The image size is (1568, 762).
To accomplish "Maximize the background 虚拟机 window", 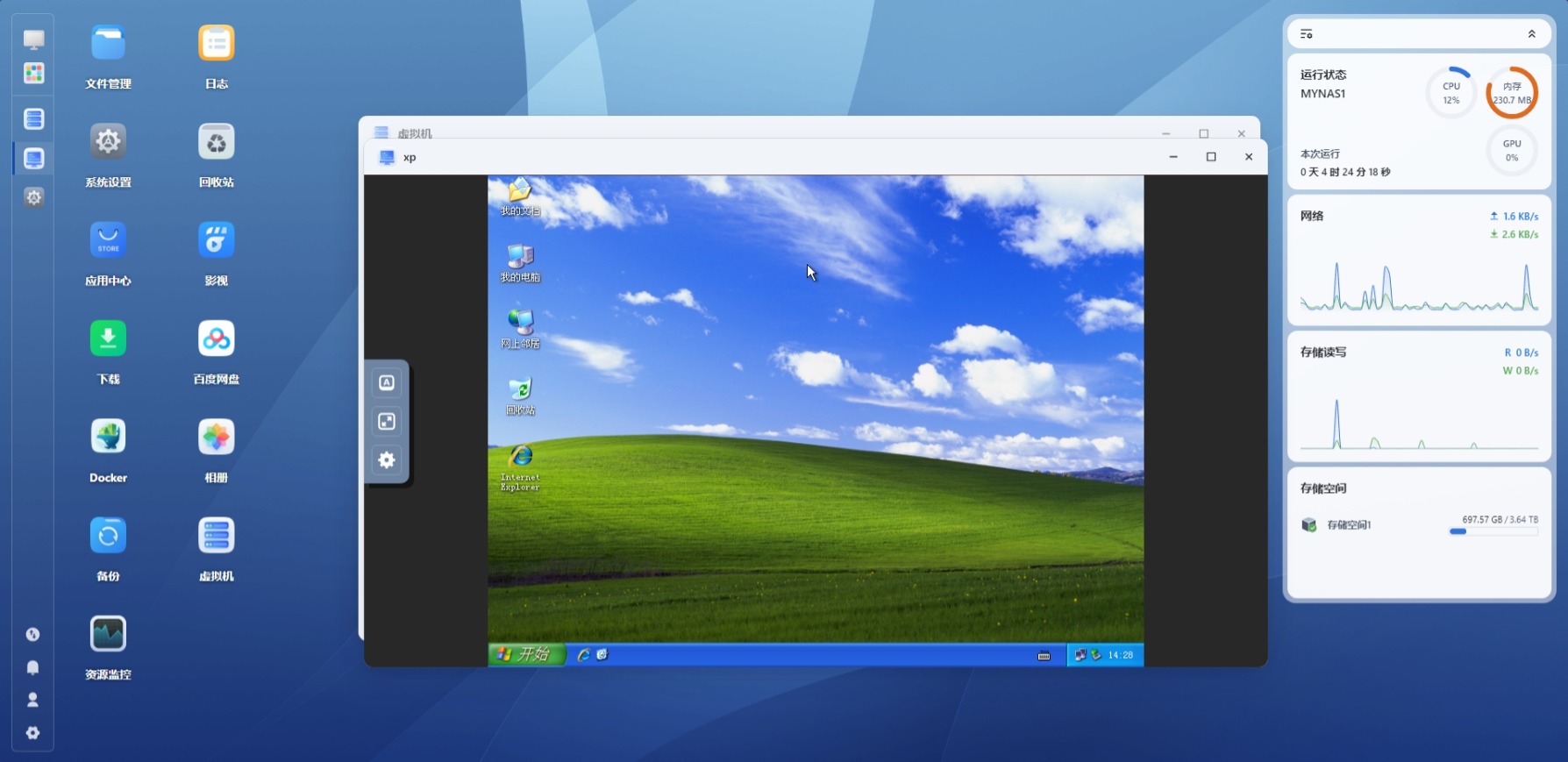I will pos(1203,133).
